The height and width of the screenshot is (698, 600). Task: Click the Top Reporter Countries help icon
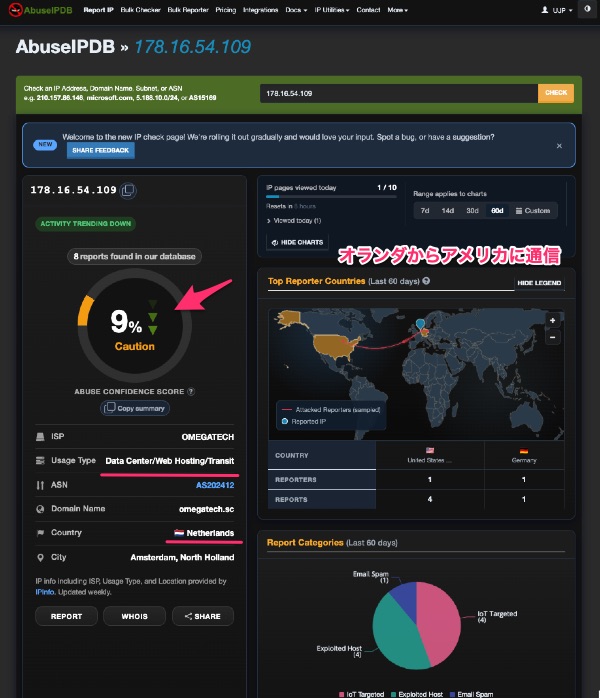tap(426, 281)
